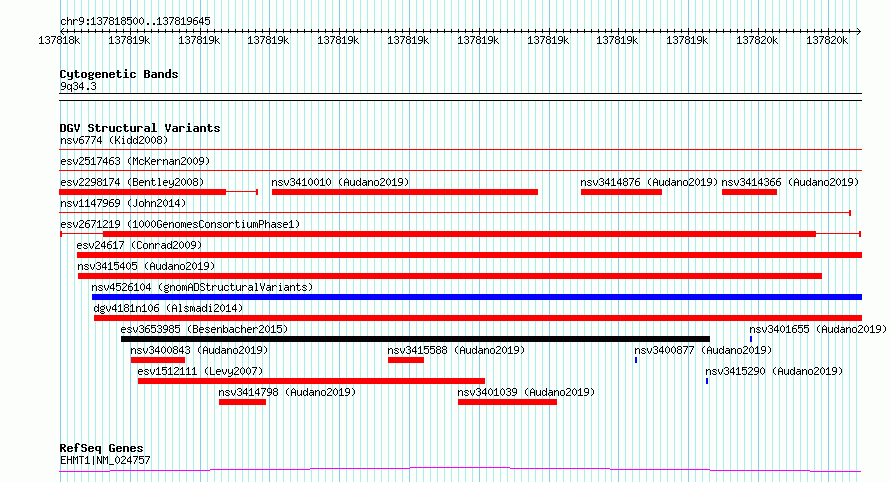
Task: Open esv2671219 (1000GenomesConsortiumPhase1) variant
Action: tap(180, 224)
